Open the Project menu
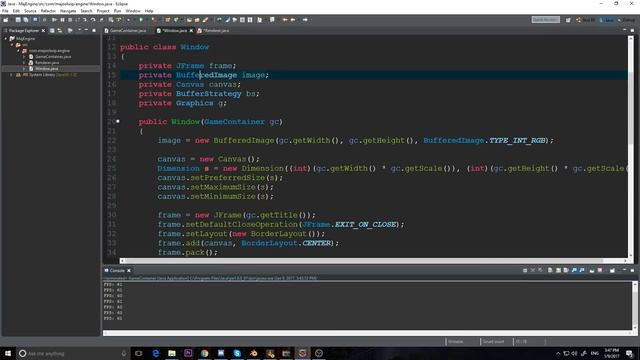640x360 pixels. [x=103, y=11]
